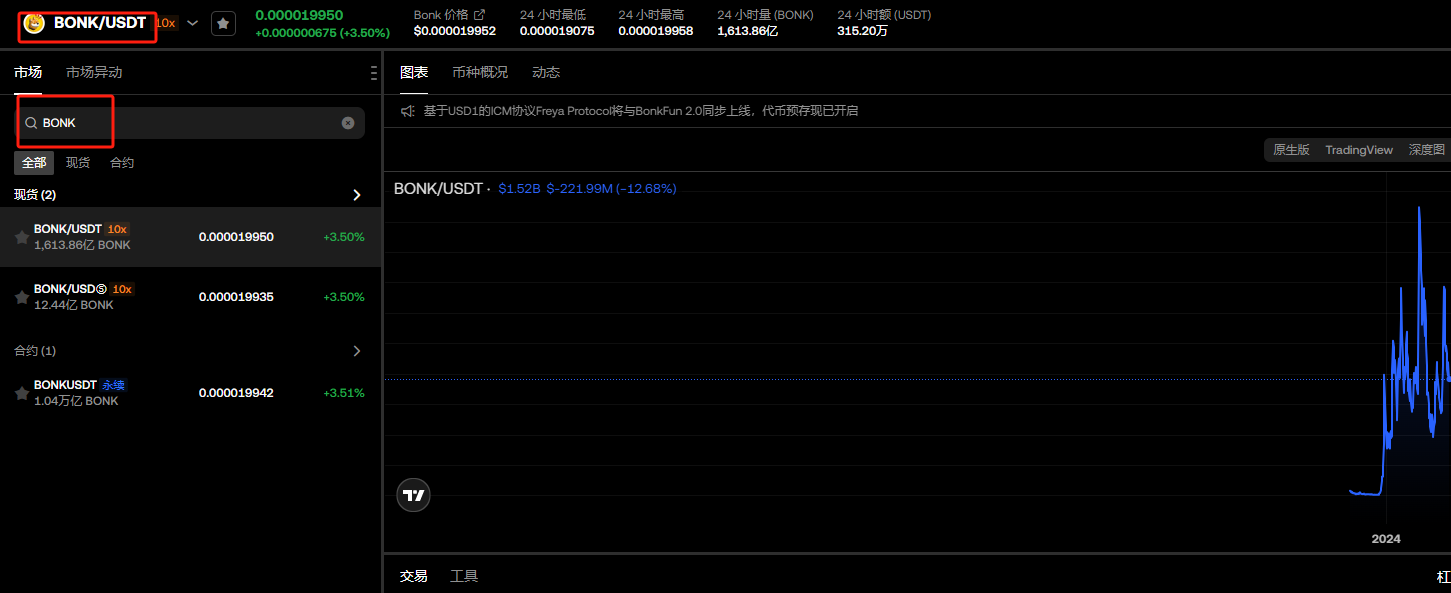The image size is (1451, 593).
Task: Select the BONK/USDT 10x spot pair
Action: point(190,237)
